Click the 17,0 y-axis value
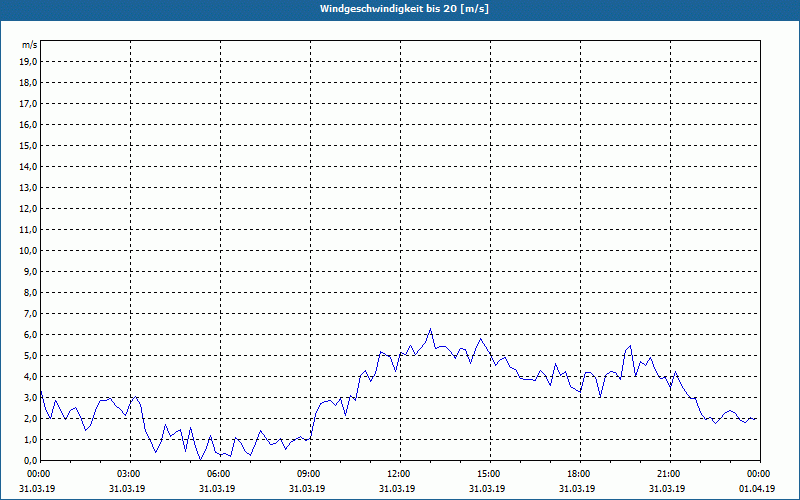This screenshot has height=500, width=800. pos(29,104)
